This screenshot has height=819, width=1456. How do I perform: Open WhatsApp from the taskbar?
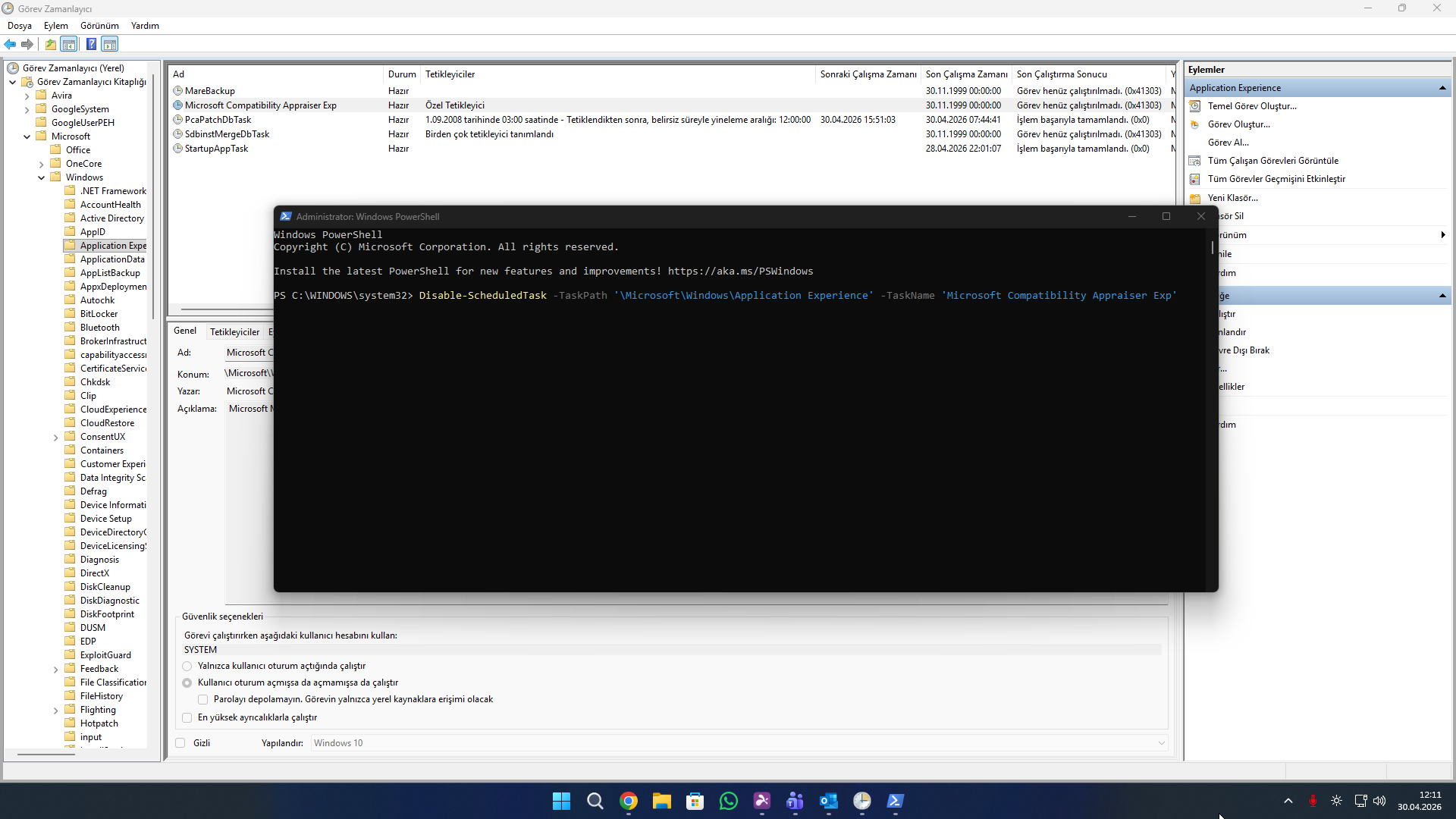coord(729,801)
